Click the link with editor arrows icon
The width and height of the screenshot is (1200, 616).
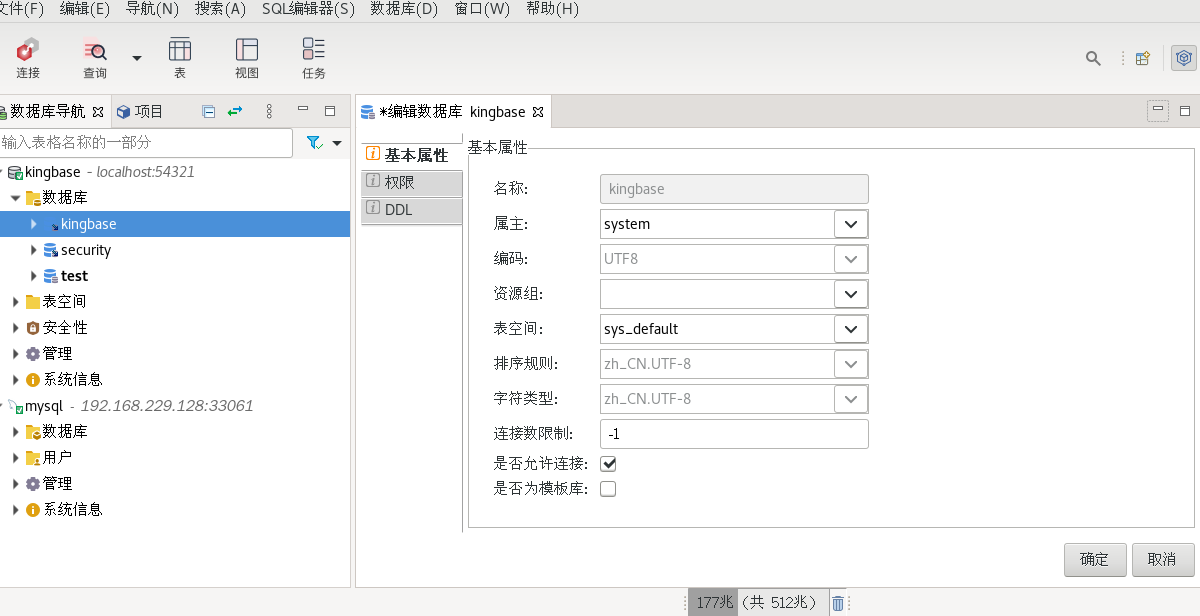click(x=235, y=111)
